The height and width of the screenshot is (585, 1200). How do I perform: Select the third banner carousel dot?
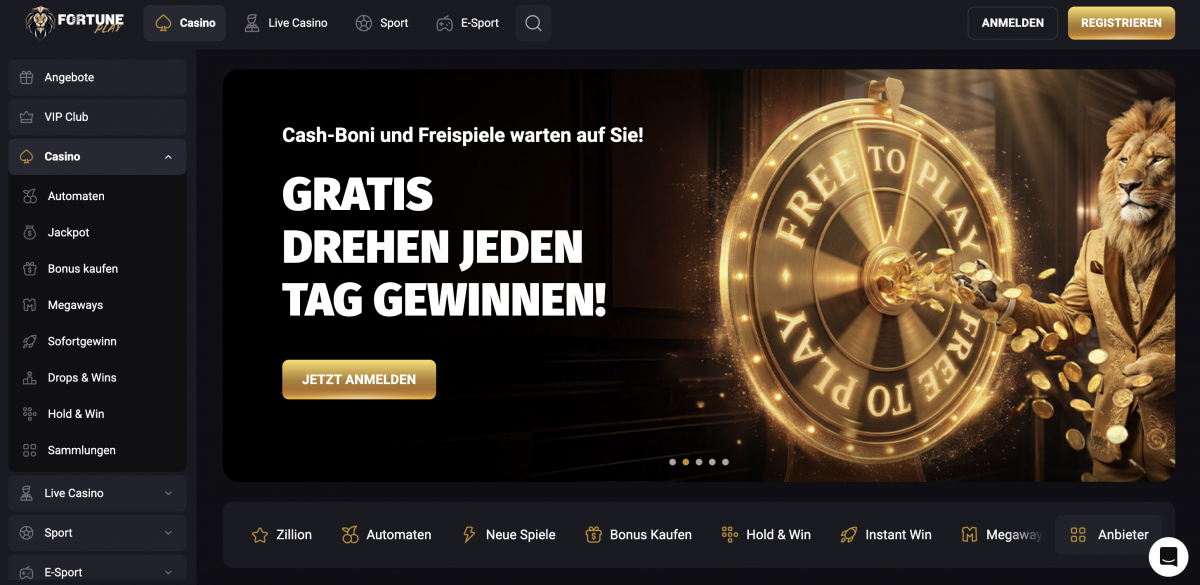pyautogui.click(x=699, y=462)
